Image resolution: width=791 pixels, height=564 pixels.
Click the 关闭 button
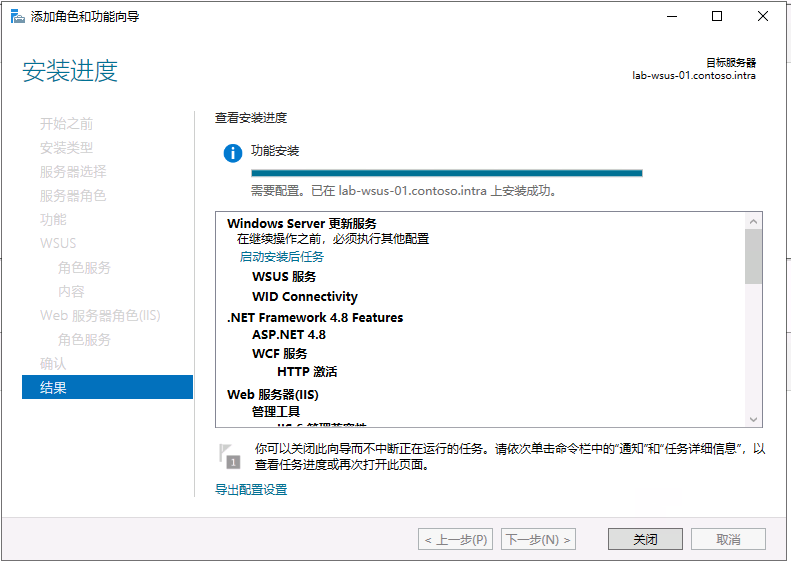coord(645,539)
